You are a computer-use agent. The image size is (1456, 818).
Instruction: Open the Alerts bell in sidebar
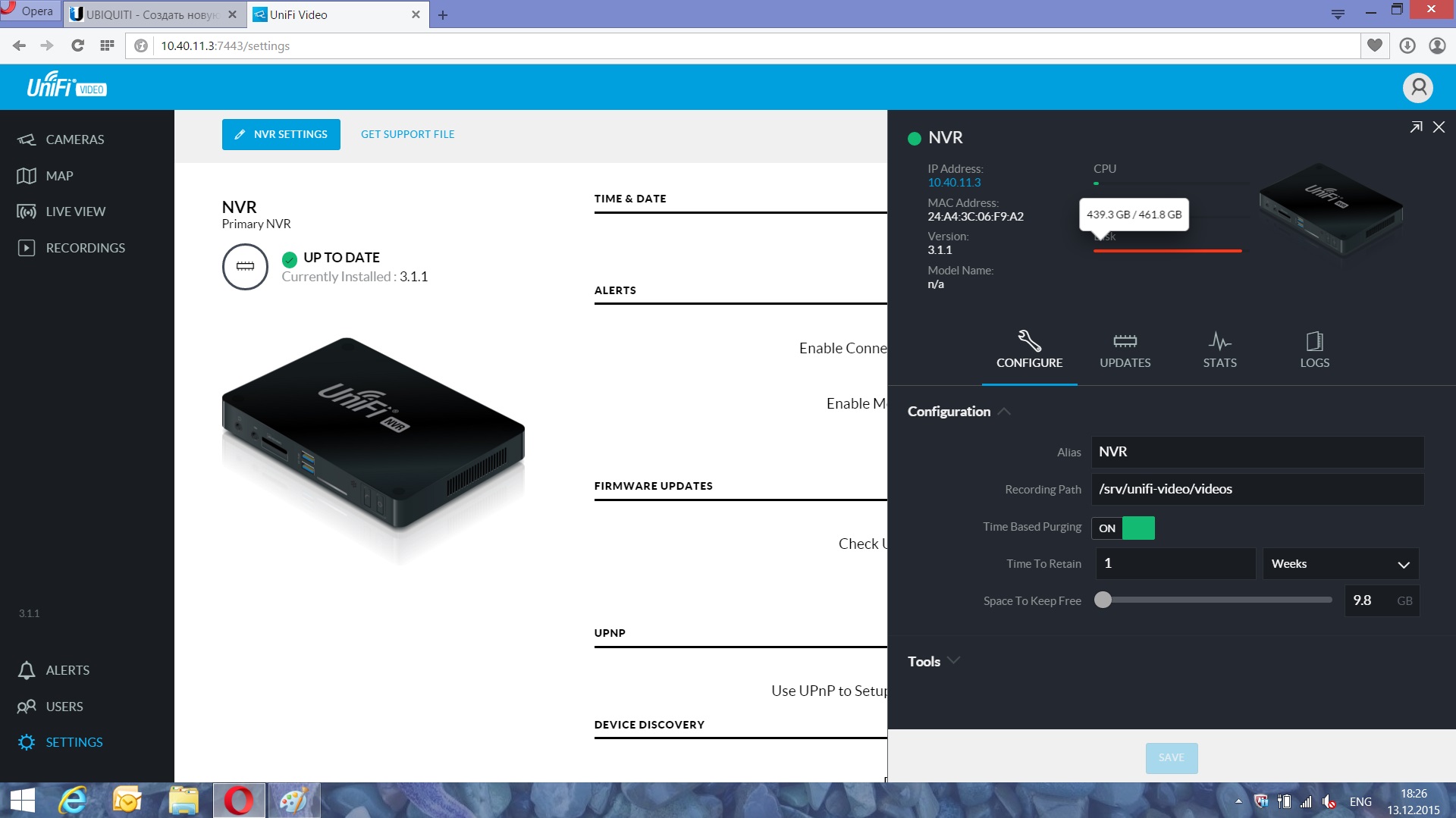pos(53,670)
